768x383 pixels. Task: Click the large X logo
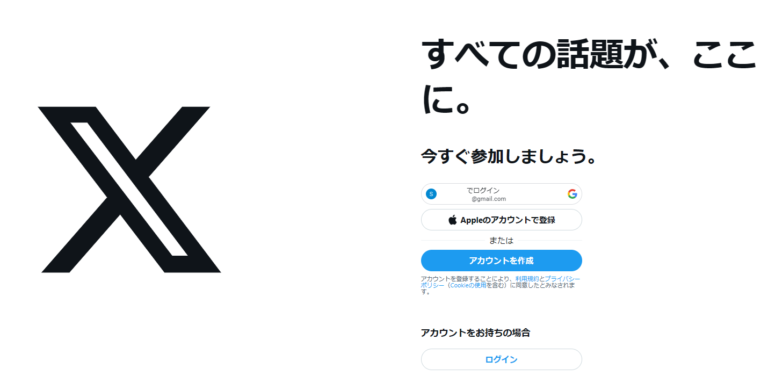129,189
